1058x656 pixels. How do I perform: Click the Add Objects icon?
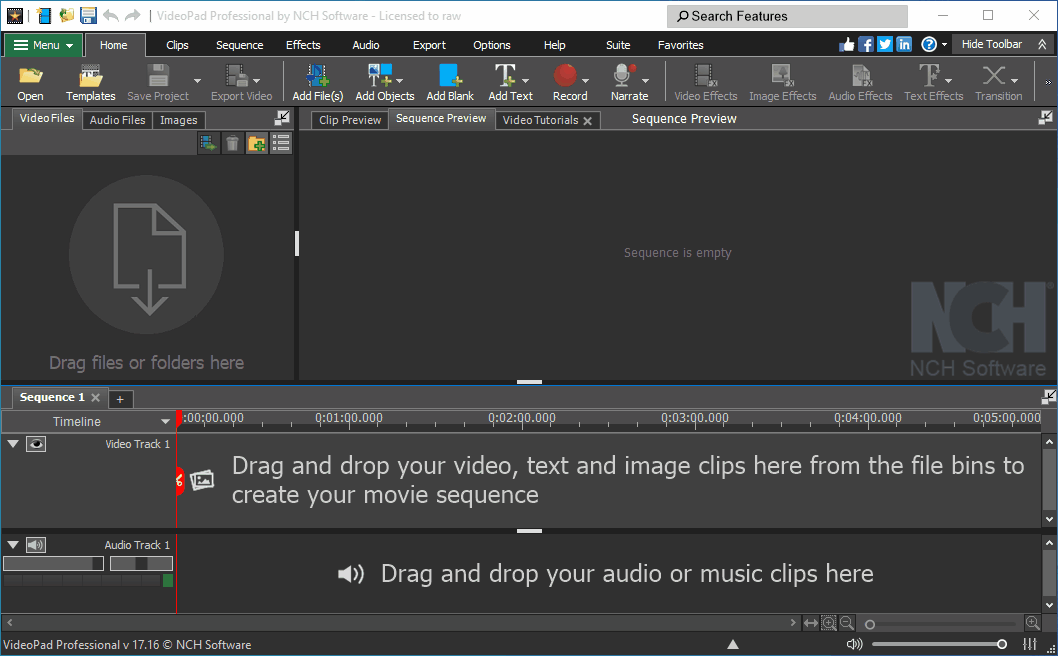pyautogui.click(x=379, y=75)
